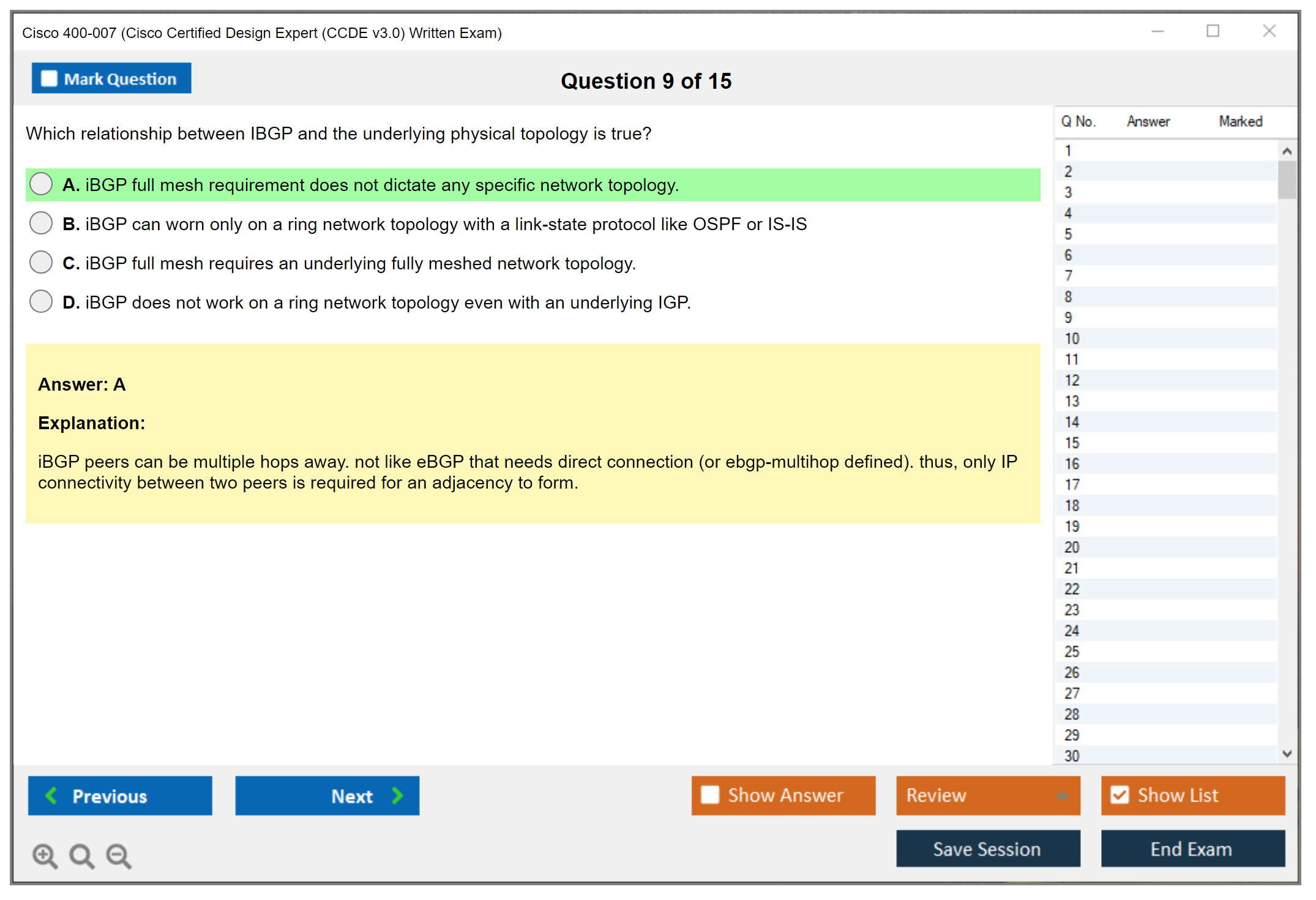Click the zoom in magnifier icon

[45, 855]
